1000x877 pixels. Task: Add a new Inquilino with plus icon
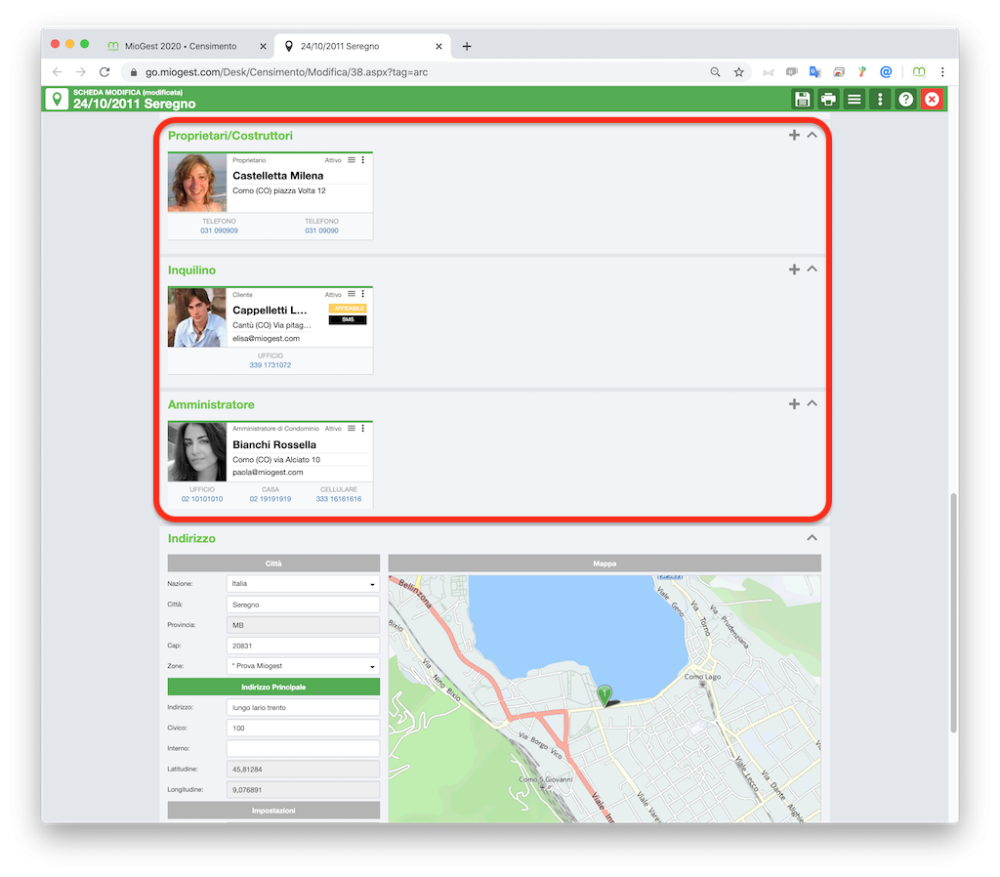pos(794,269)
